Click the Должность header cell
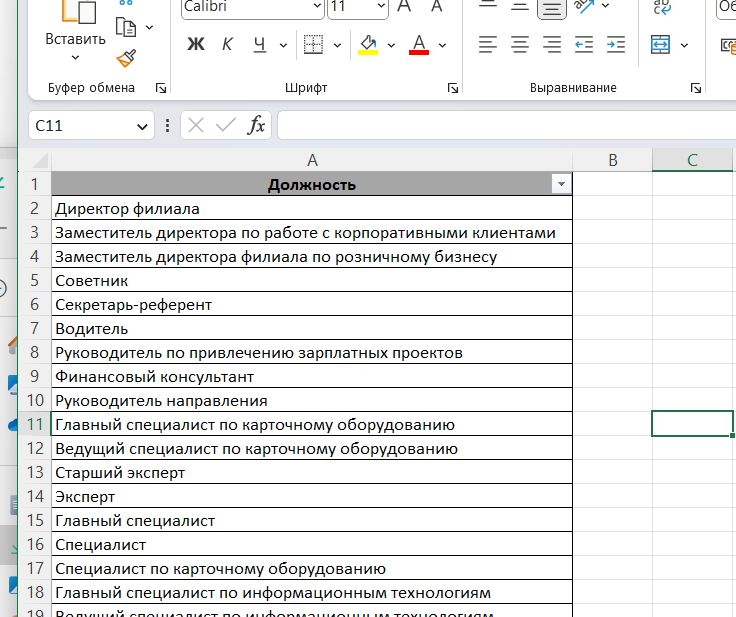736x617 pixels. tap(312, 184)
